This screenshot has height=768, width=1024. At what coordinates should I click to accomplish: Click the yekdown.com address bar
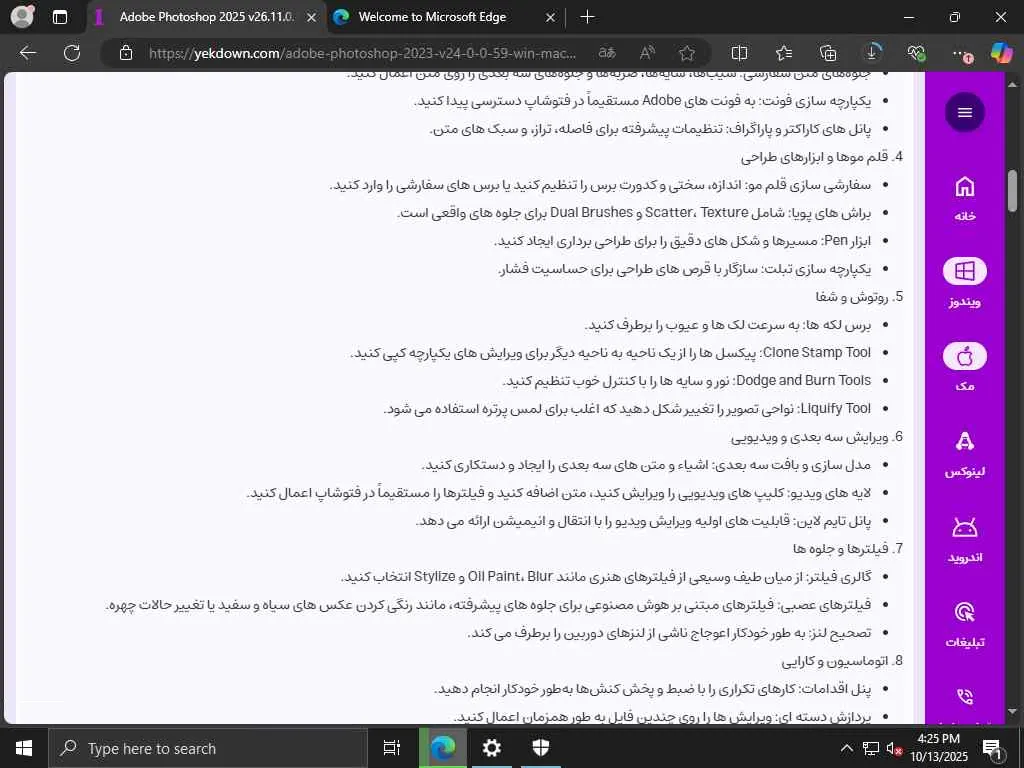click(x=362, y=53)
